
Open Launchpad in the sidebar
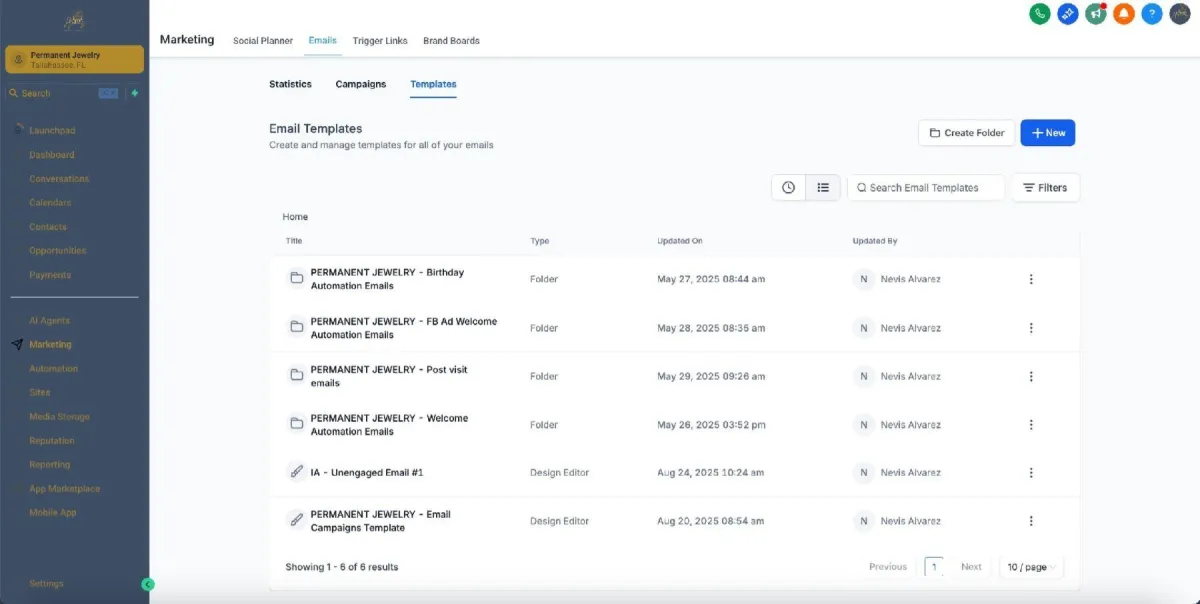52,131
